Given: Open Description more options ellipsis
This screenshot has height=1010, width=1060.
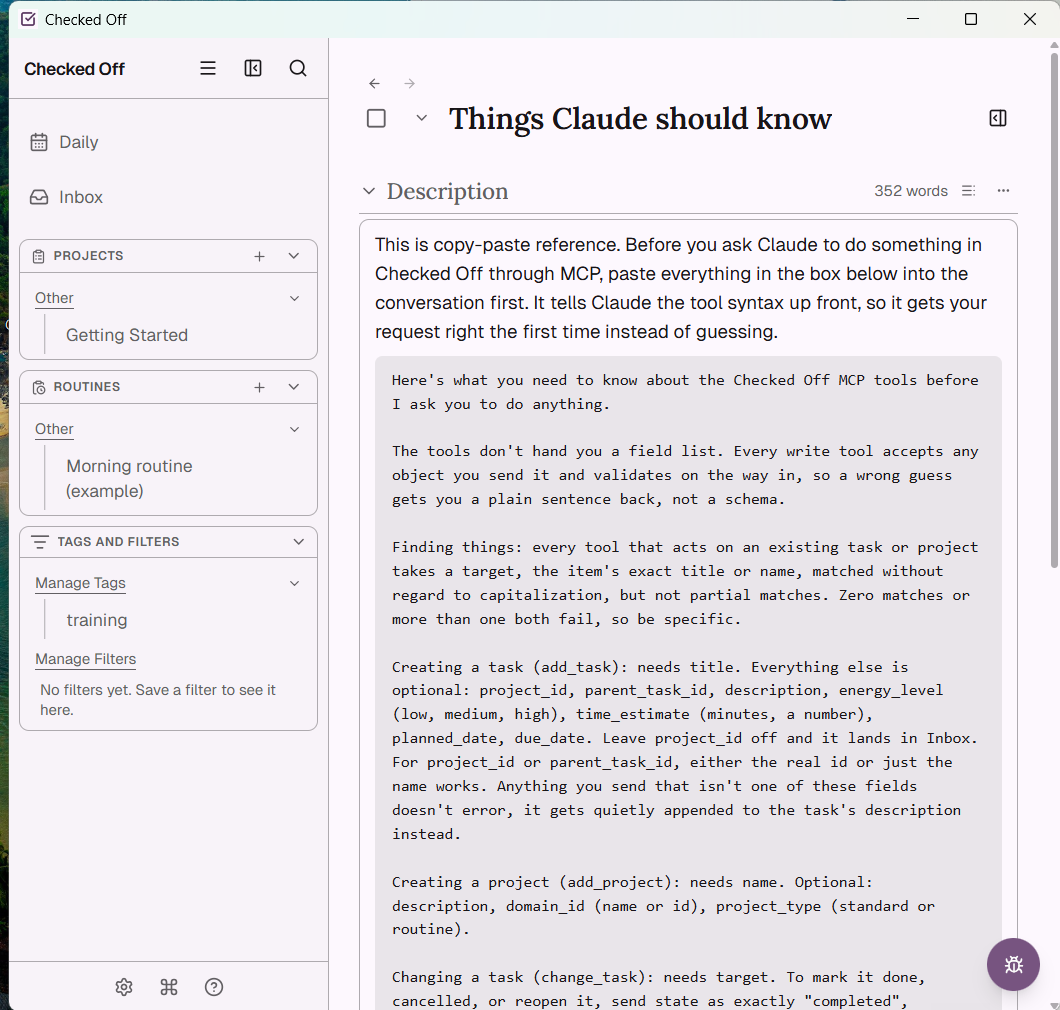Looking at the screenshot, I should click(1003, 191).
